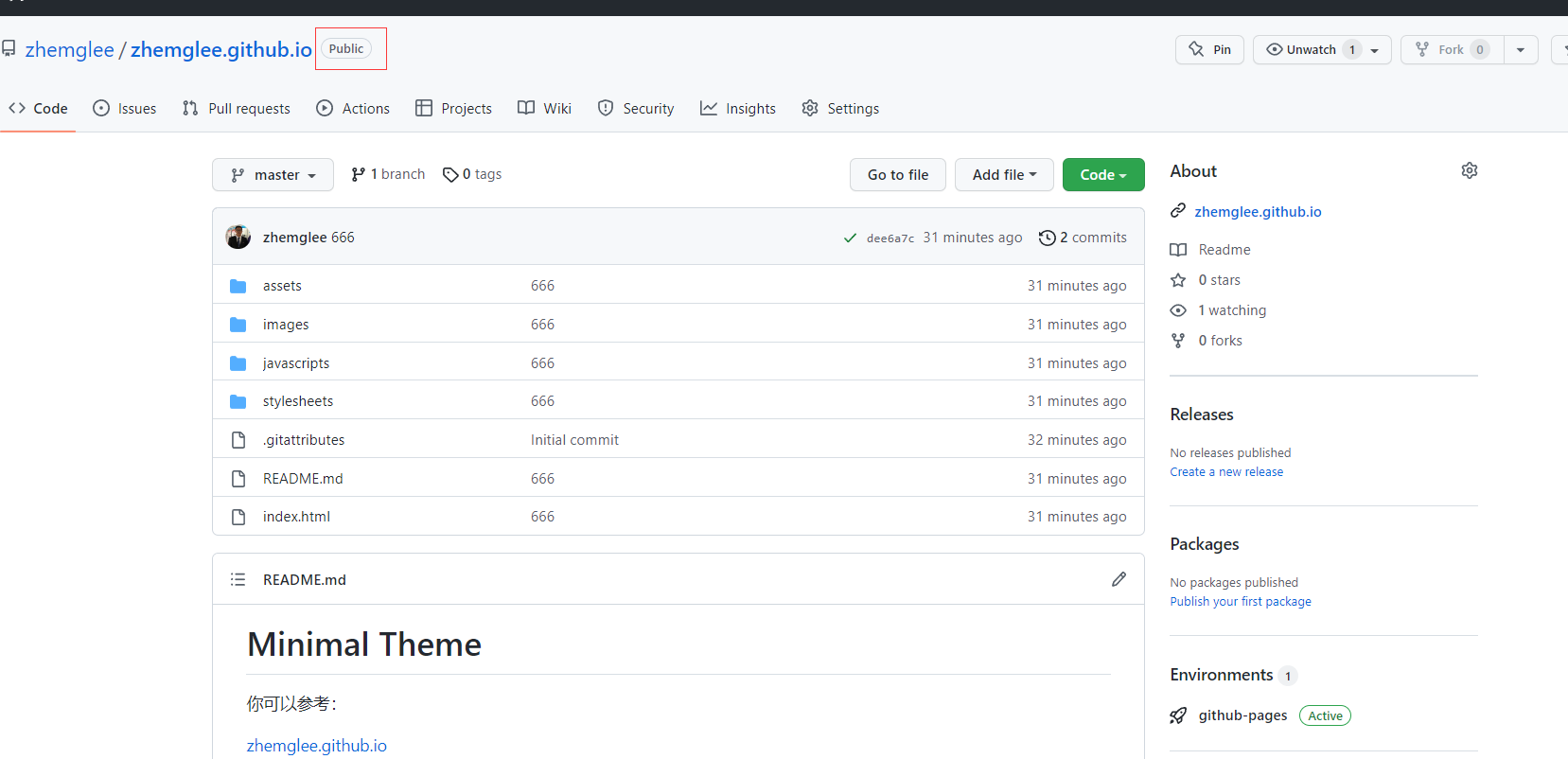
Task: Click the Pin button
Action: (1209, 49)
